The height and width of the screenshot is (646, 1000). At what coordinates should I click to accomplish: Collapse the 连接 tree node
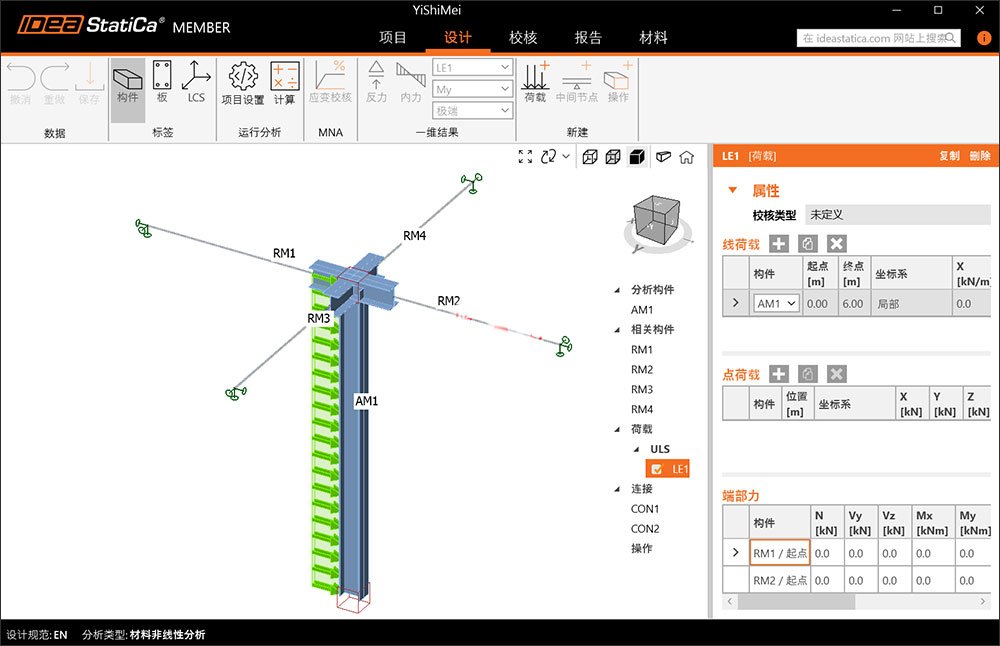(617, 489)
